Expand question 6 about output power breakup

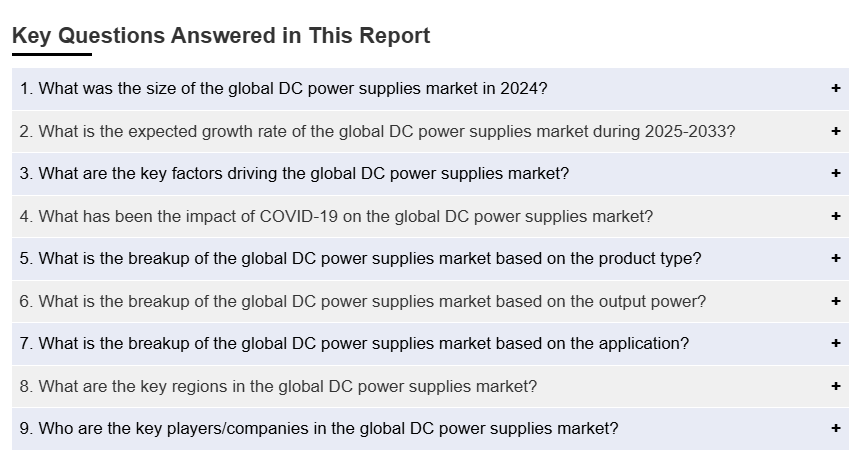click(x=362, y=301)
